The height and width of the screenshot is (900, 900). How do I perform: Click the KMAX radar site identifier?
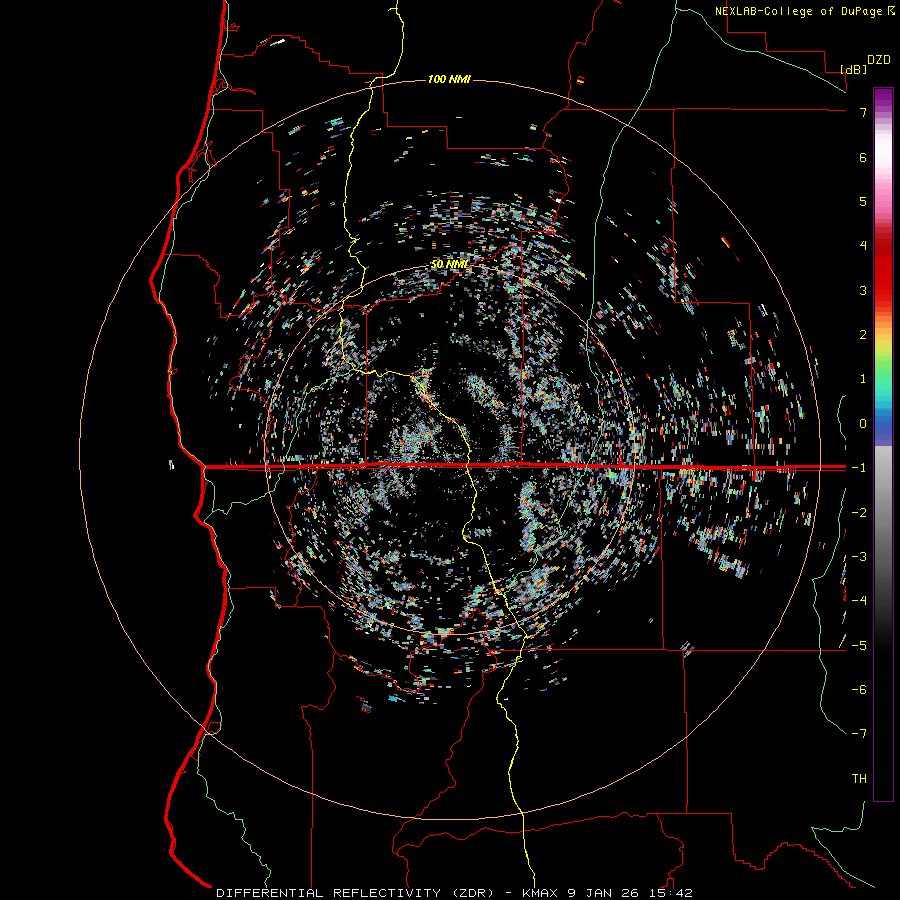(x=541, y=893)
